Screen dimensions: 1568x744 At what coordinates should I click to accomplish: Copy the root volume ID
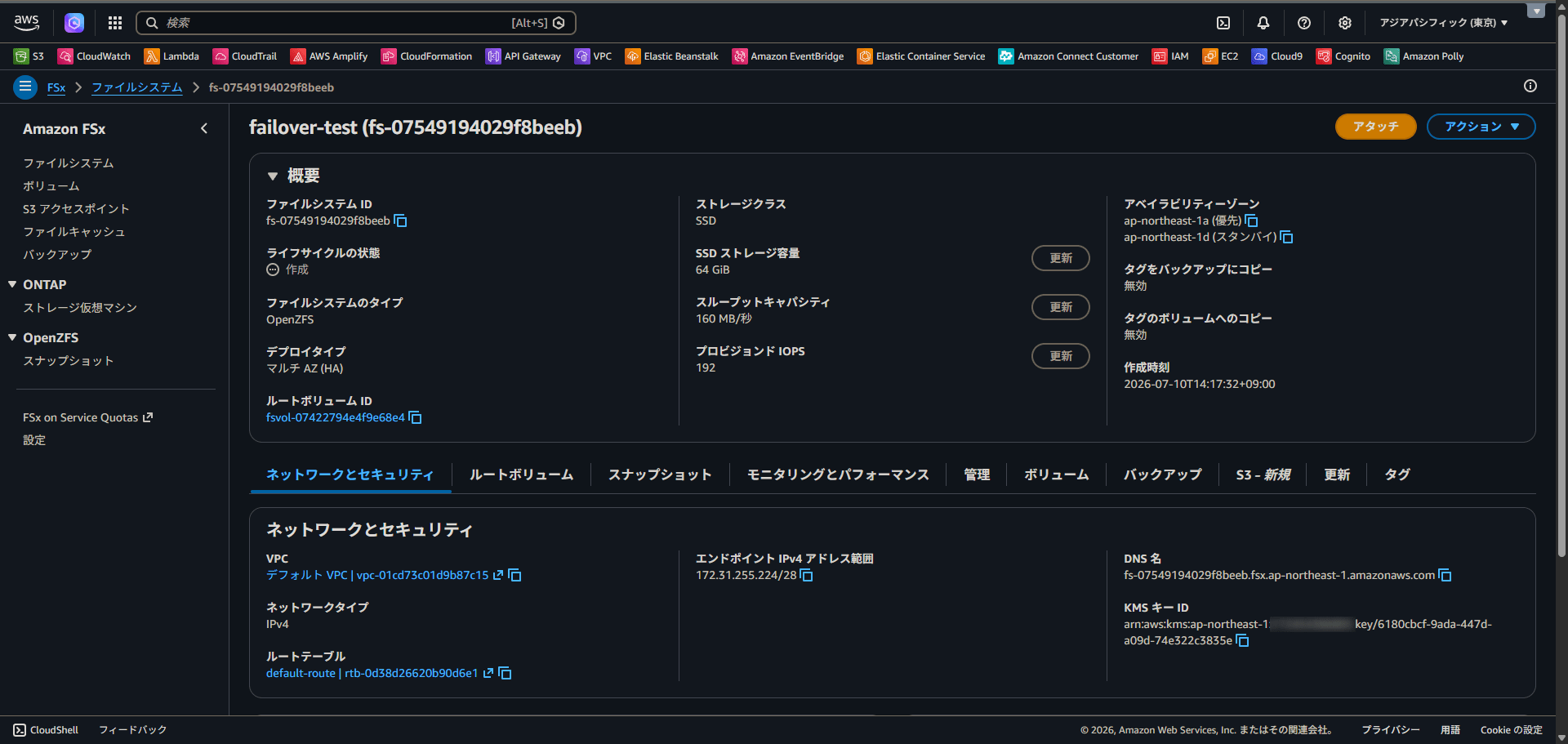pos(415,417)
